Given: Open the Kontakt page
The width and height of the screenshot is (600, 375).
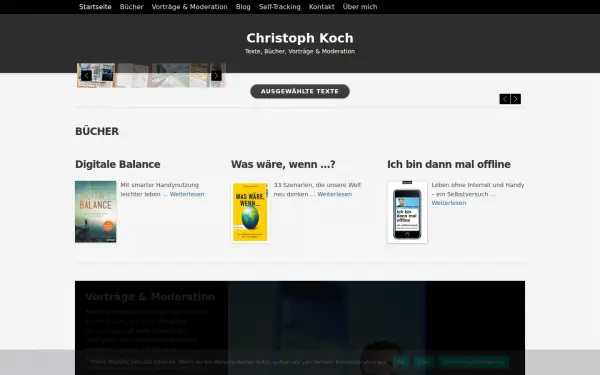Looking at the screenshot, I should pos(321,7).
